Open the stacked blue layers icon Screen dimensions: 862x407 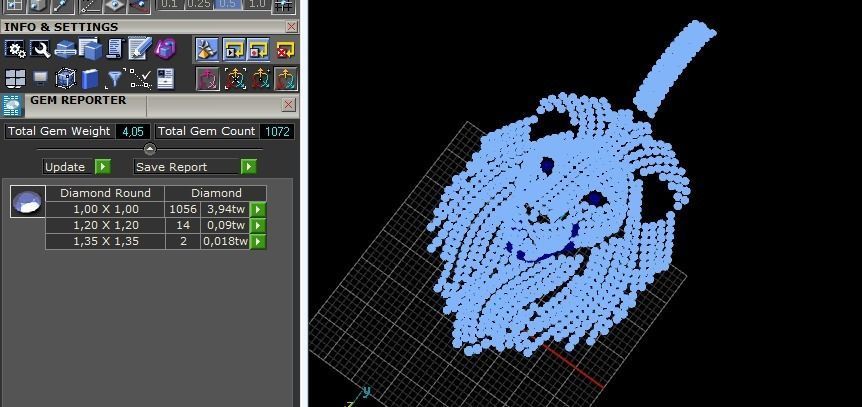point(65,49)
